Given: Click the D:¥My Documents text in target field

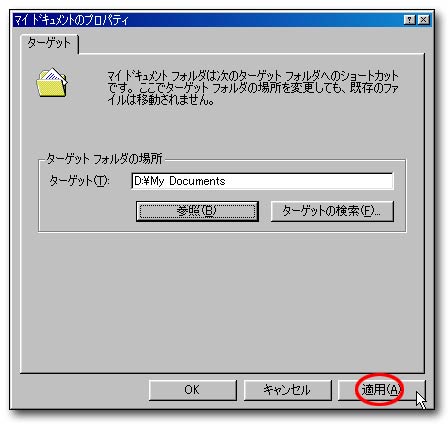Looking at the screenshot, I should (179, 181).
